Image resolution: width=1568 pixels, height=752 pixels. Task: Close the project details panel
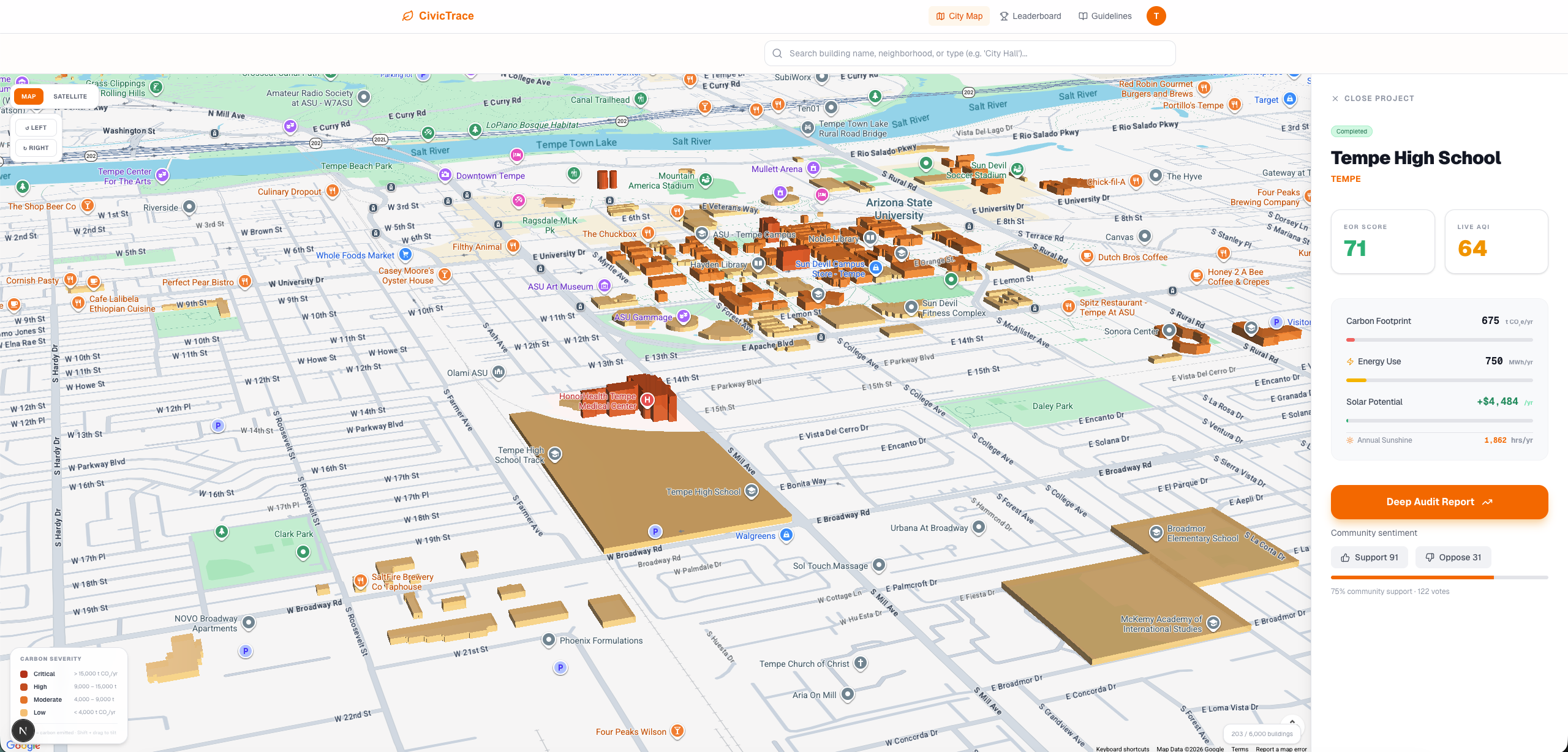1373,98
